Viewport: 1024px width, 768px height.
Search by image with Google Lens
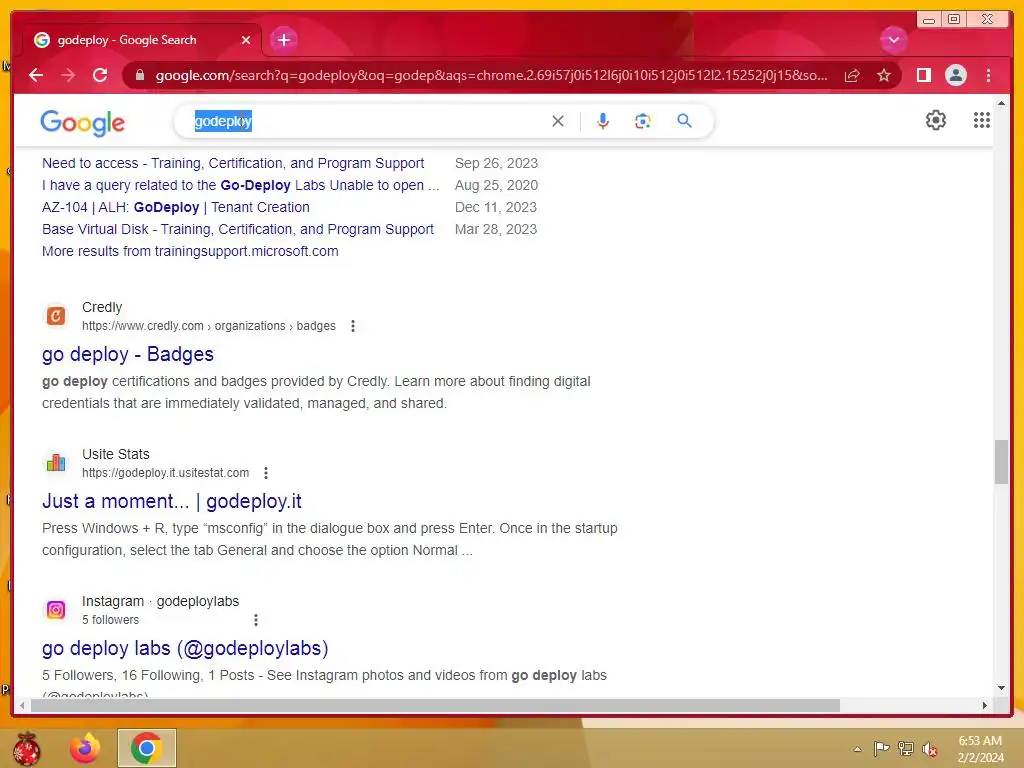coord(643,121)
